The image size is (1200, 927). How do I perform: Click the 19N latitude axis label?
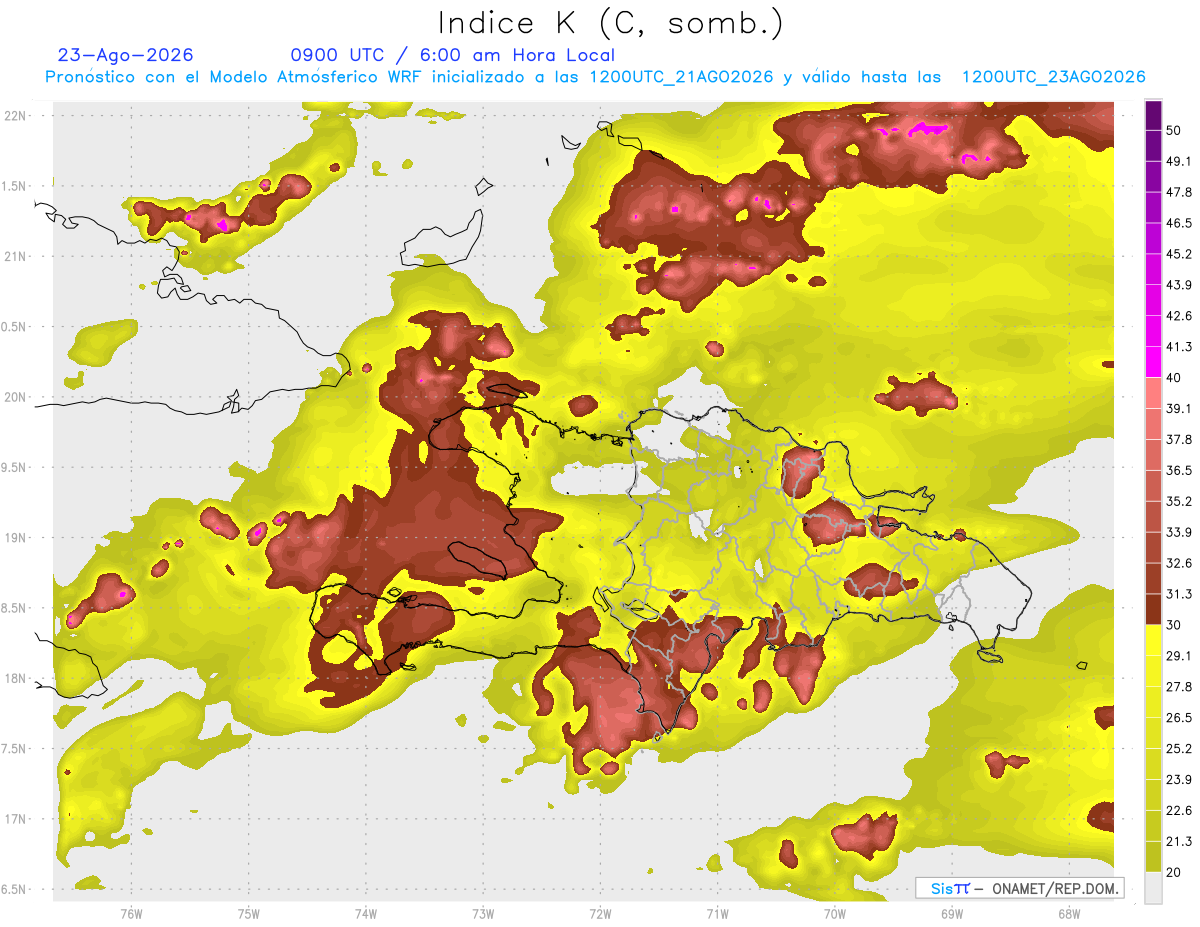click(x=14, y=538)
